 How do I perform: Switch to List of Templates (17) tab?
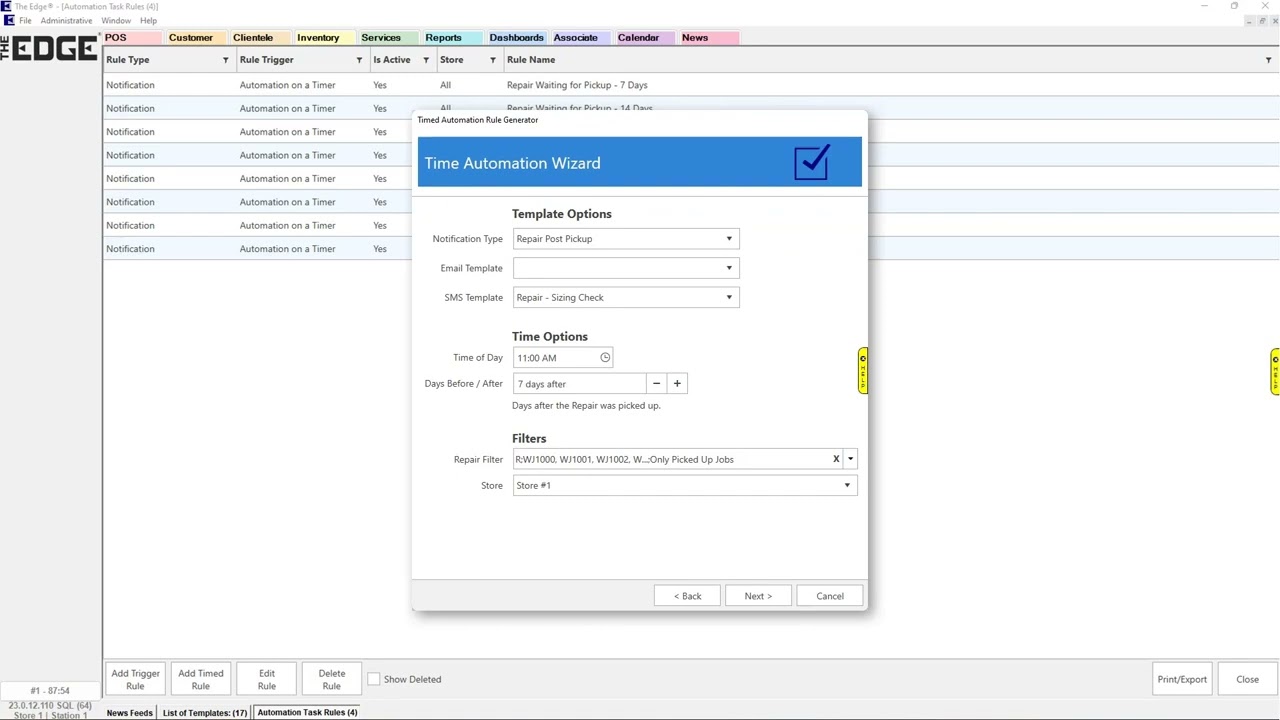tap(205, 713)
